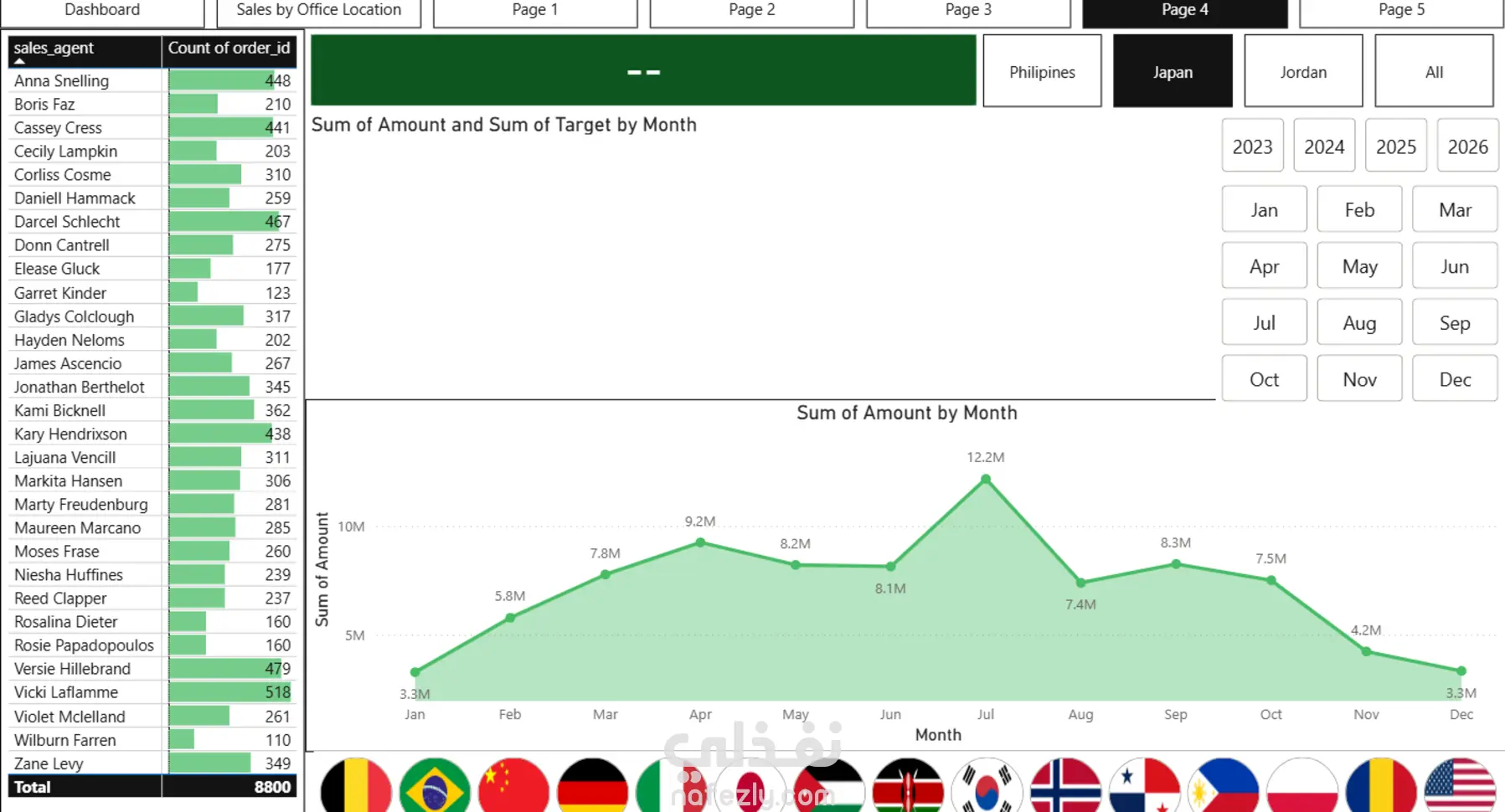Click Zane Levy's 349 count bar
The width and height of the screenshot is (1505, 812).
coord(209,763)
